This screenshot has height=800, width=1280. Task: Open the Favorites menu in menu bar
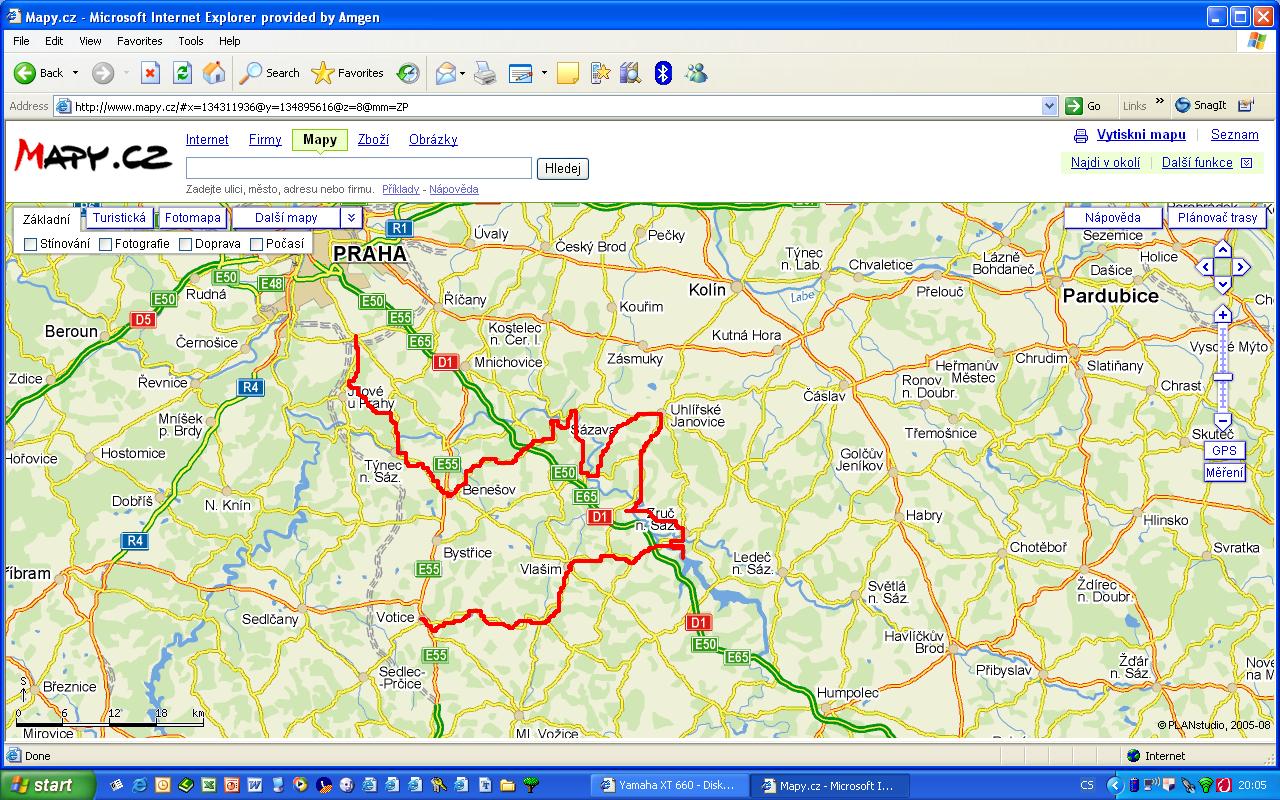click(x=139, y=41)
